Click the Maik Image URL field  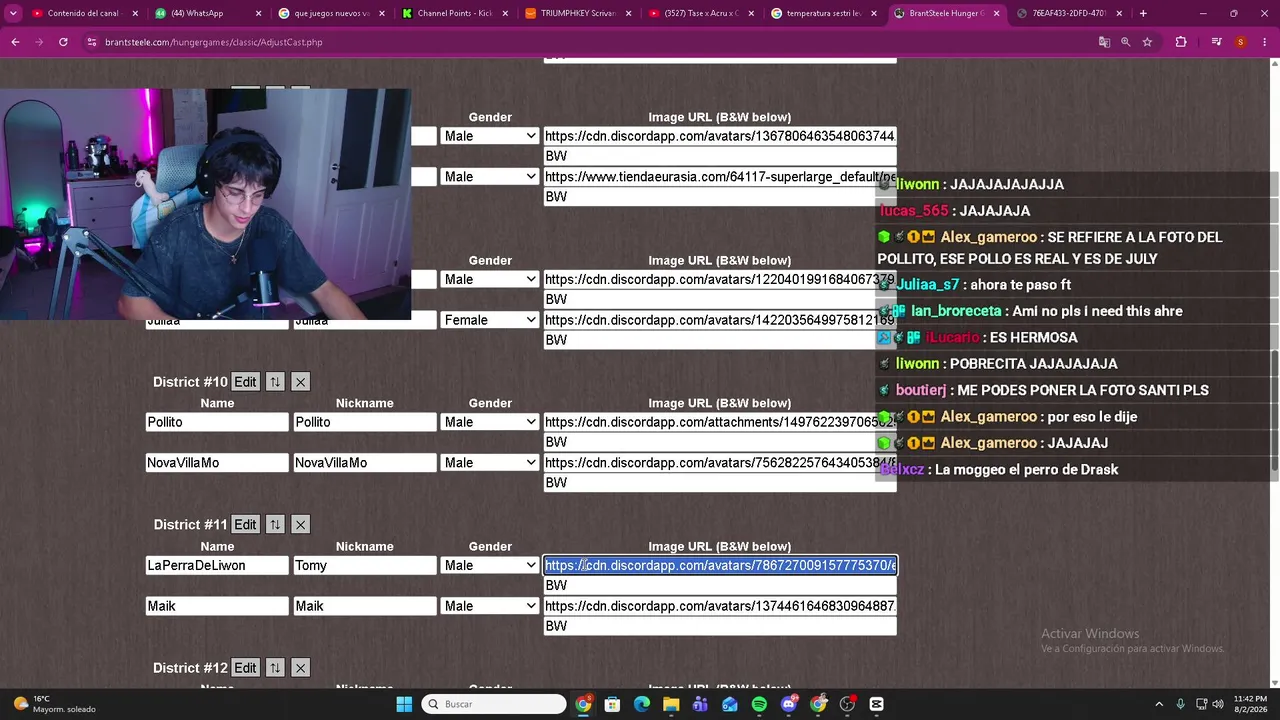pyautogui.click(x=720, y=606)
